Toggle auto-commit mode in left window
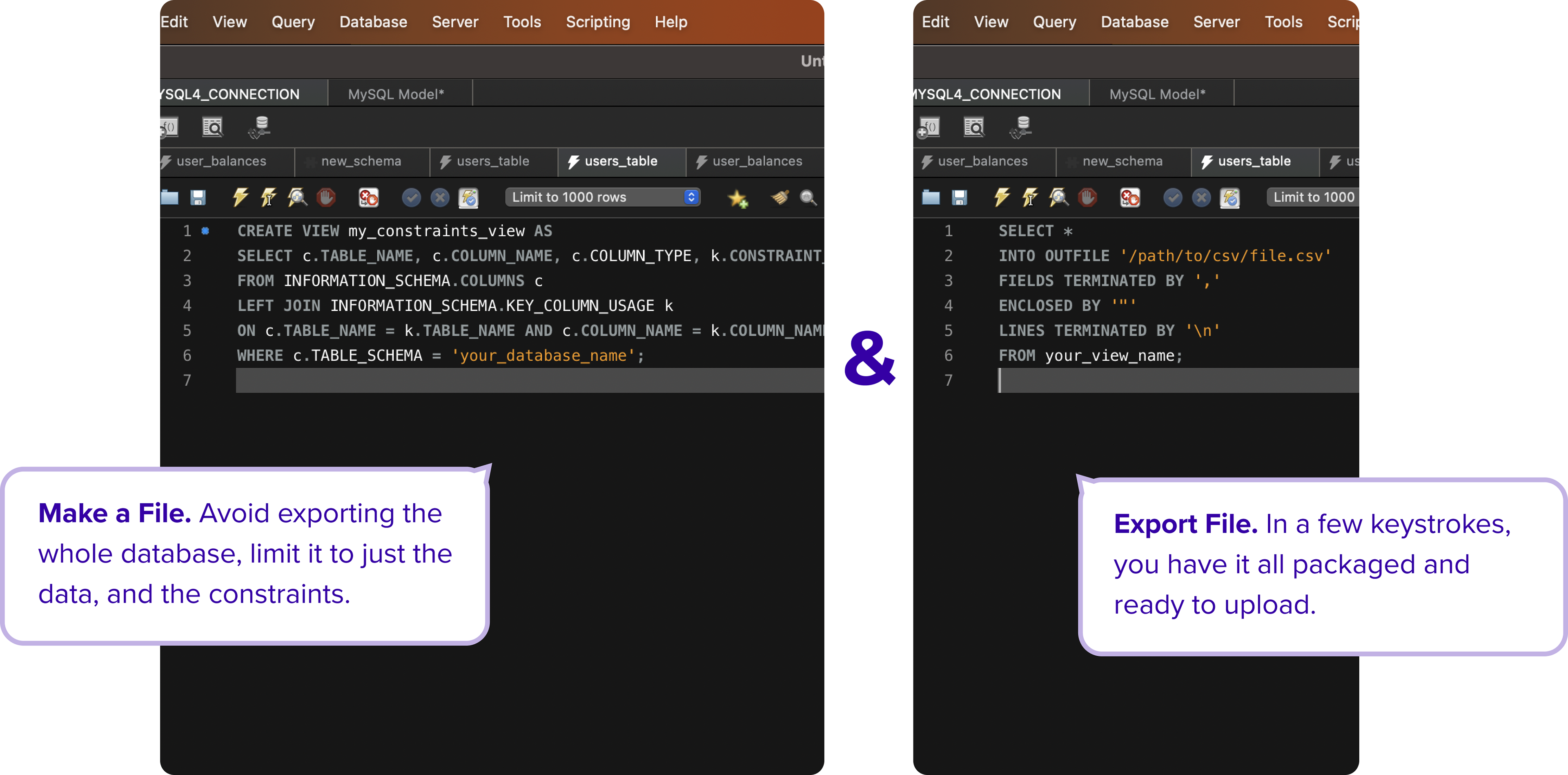 pos(468,197)
